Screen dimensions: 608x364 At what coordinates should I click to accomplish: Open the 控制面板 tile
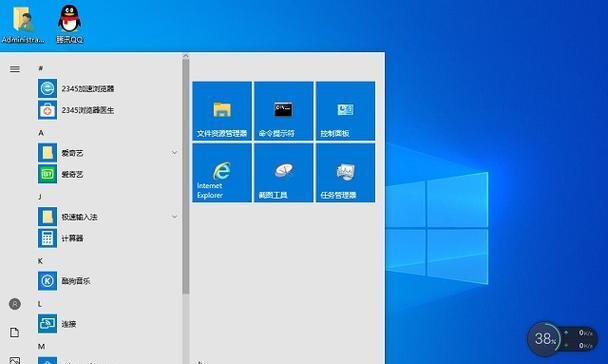click(345, 111)
